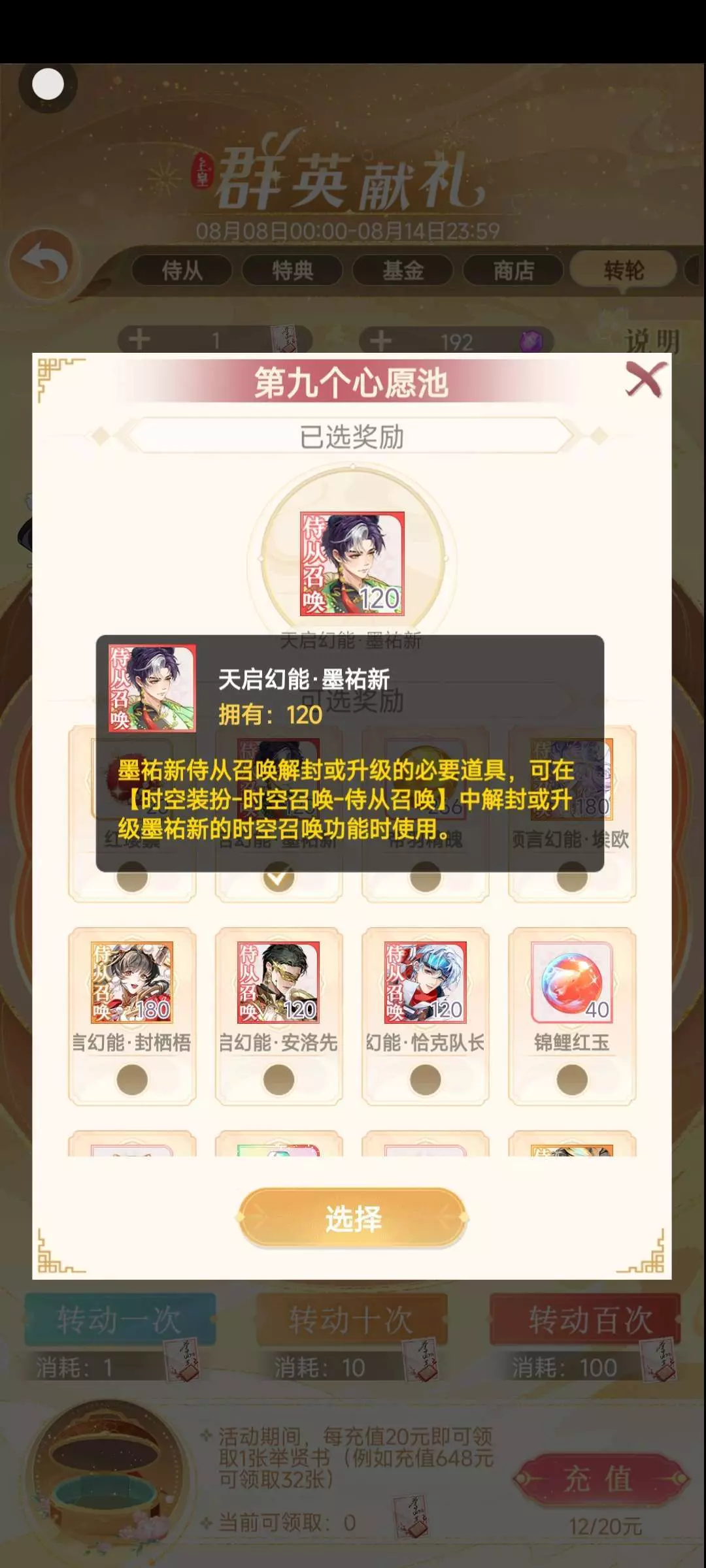Tap the selected reward 墨祐新 portrait

tap(352, 564)
